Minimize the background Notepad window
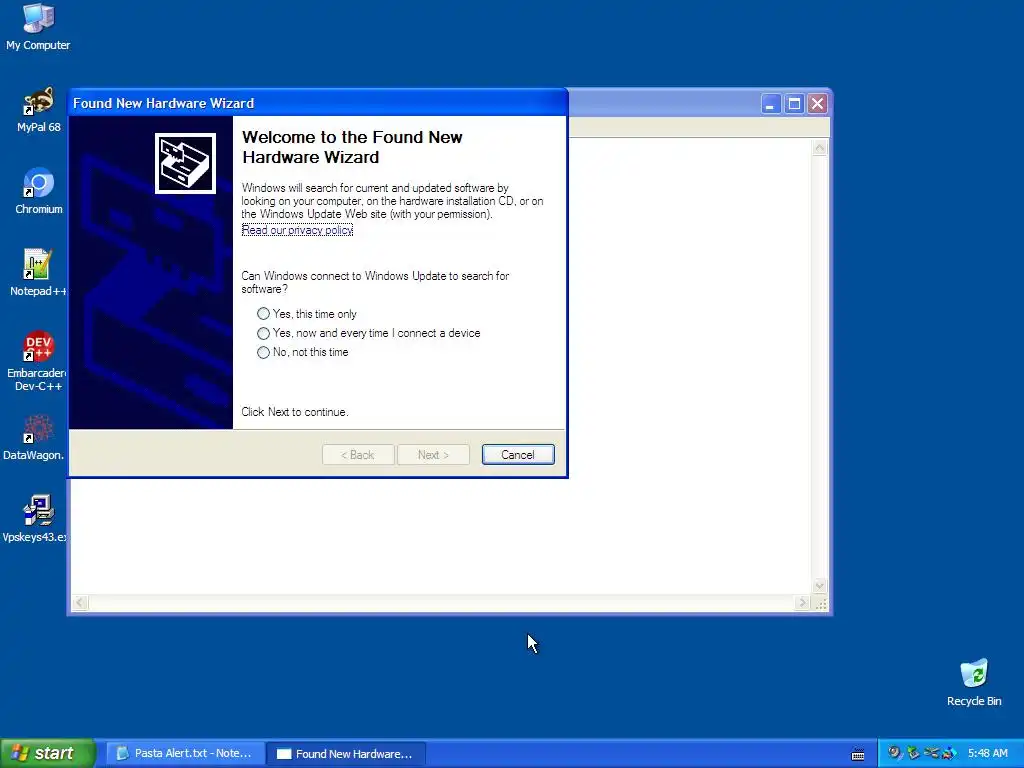The image size is (1024, 768). coord(771,104)
